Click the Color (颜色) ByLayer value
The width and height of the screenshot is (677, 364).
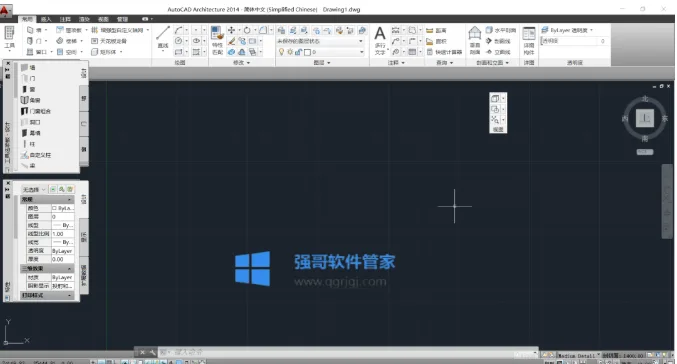click(x=63, y=208)
